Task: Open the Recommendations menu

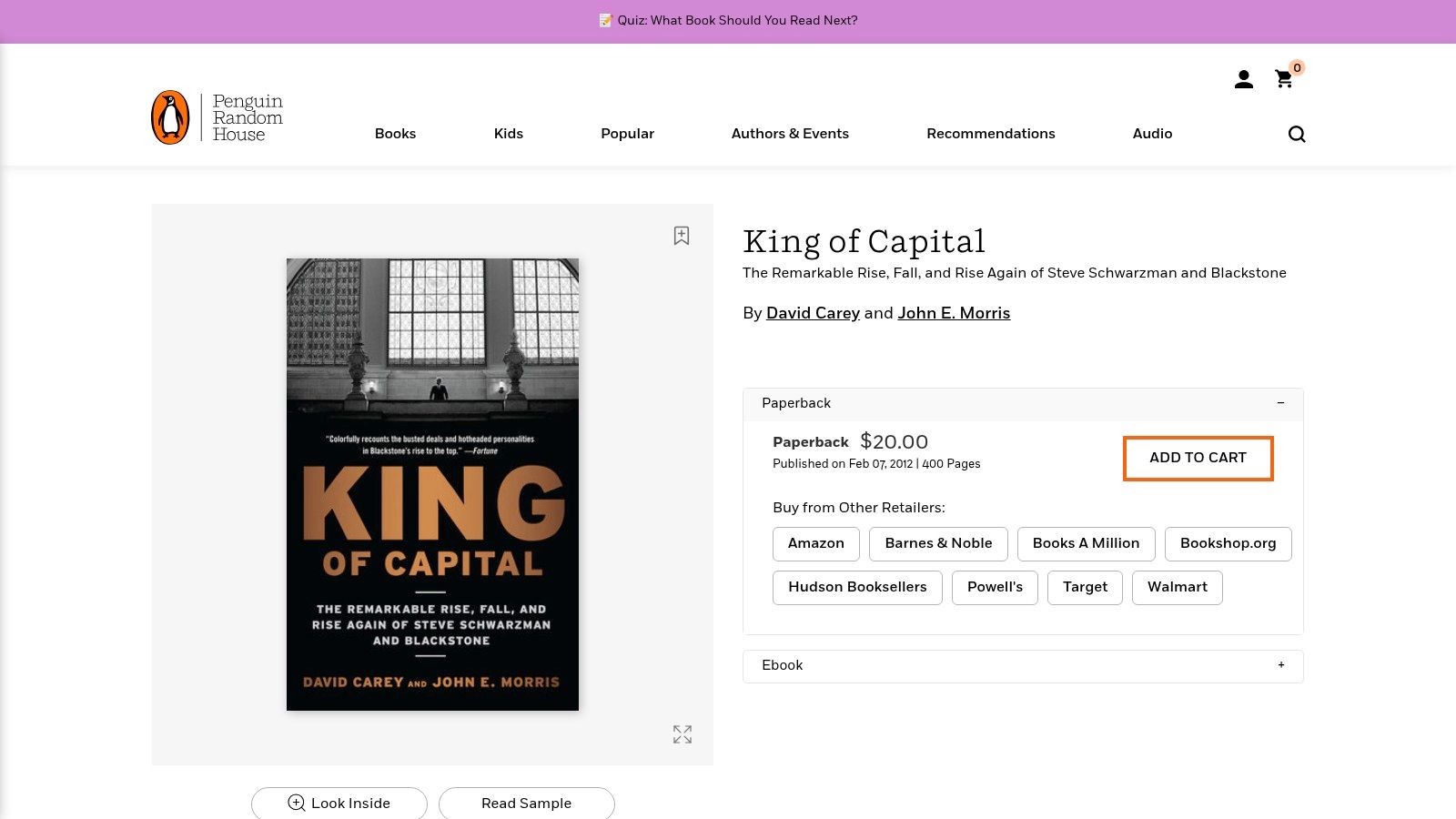Action: (x=991, y=134)
